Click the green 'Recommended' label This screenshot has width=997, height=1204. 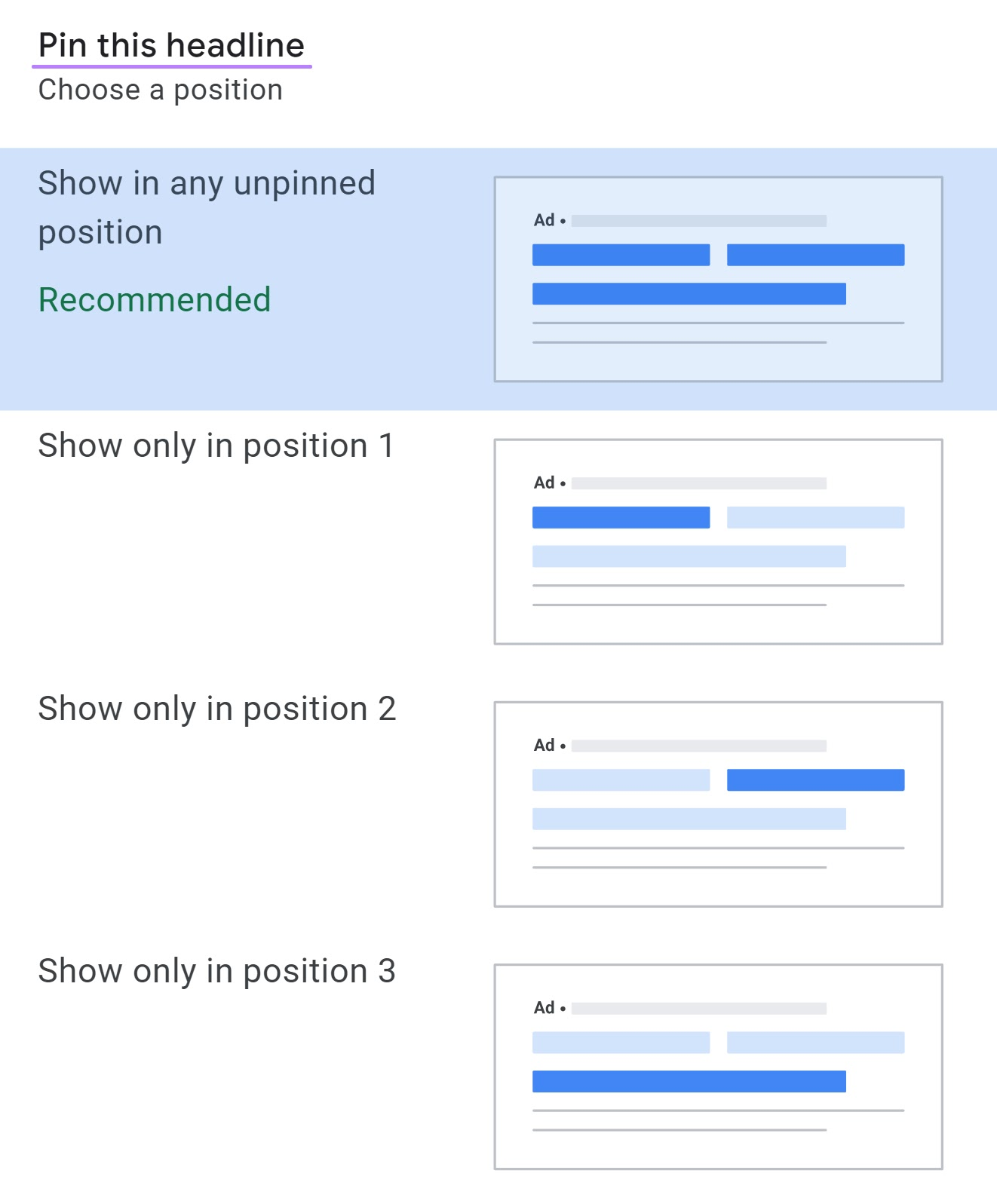(x=154, y=299)
